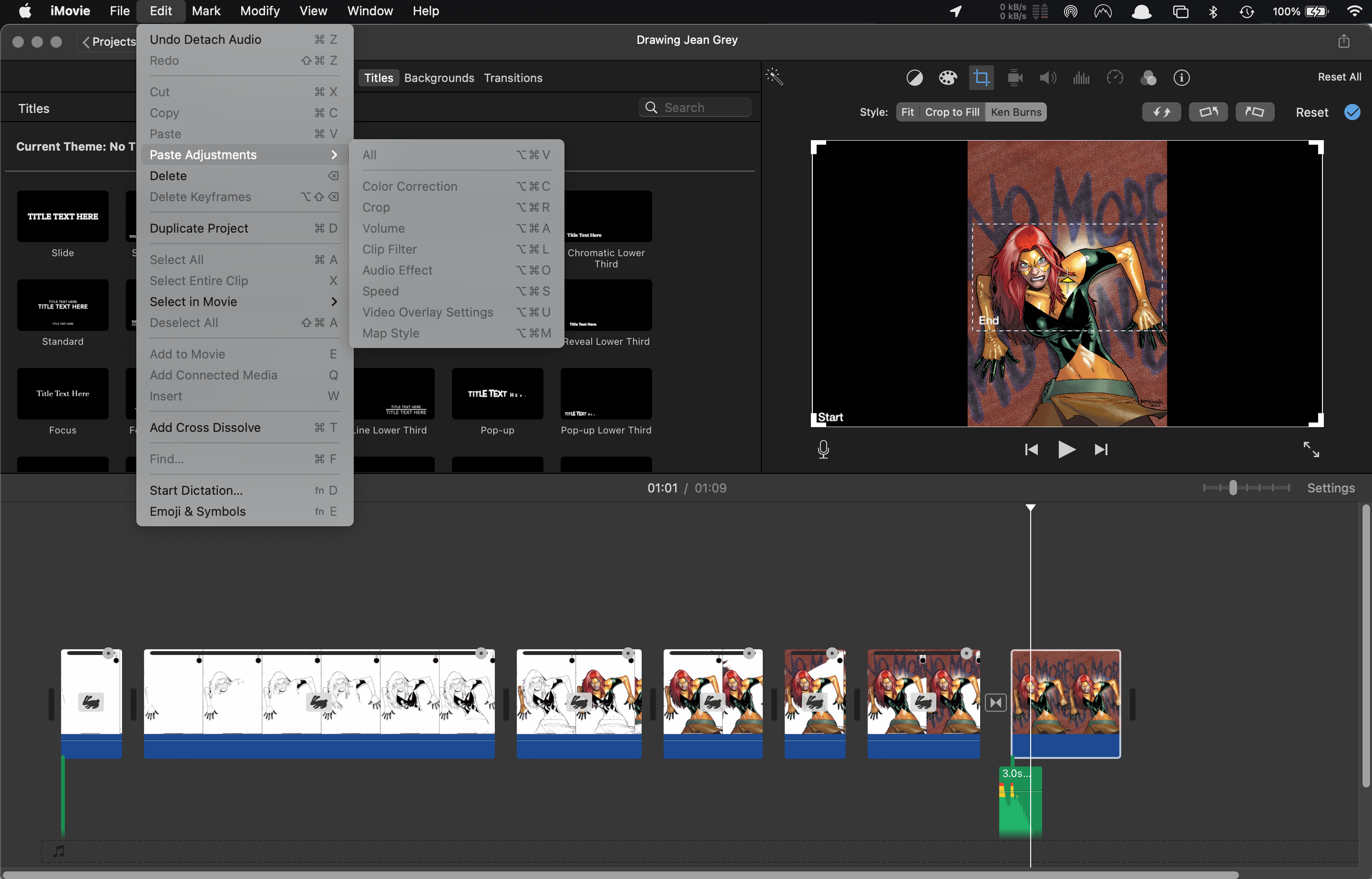Select the Fit crop style
The height and width of the screenshot is (879, 1372).
907,112
